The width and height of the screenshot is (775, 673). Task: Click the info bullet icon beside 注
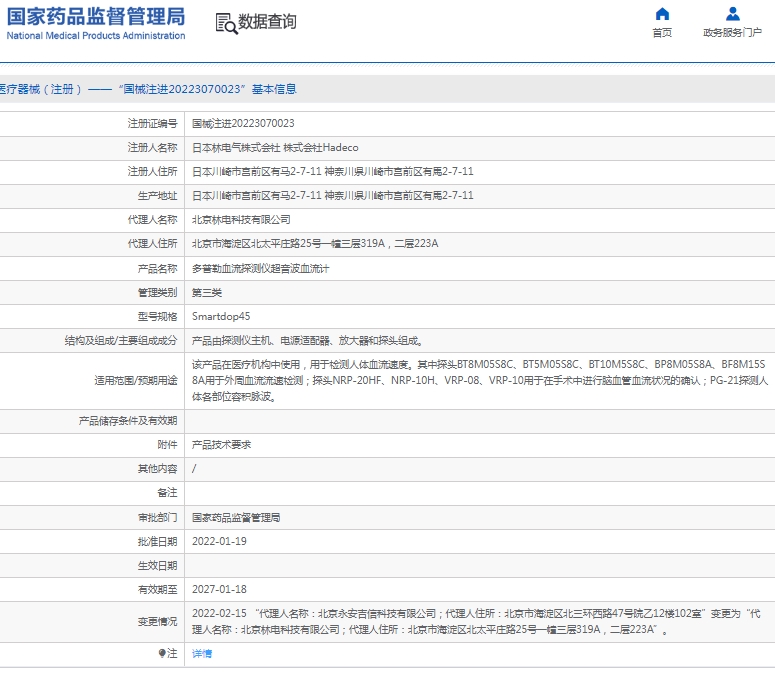point(162,653)
